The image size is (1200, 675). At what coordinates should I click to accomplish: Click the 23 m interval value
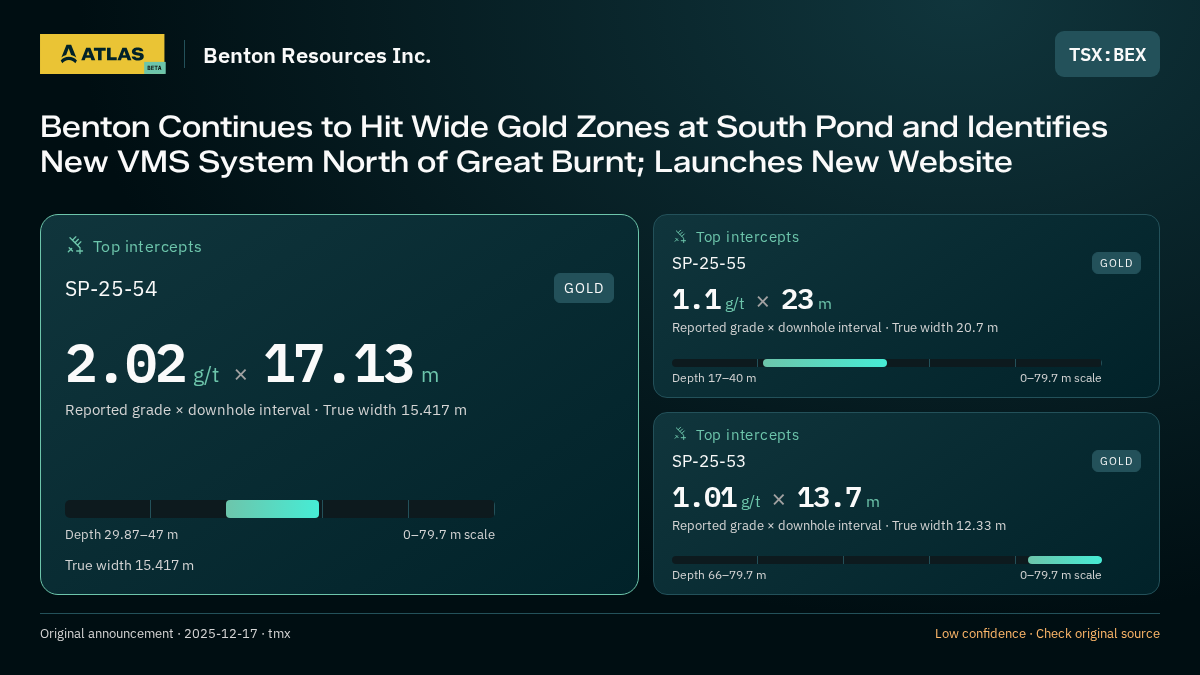pyautogui.click(x=806, y=300)
